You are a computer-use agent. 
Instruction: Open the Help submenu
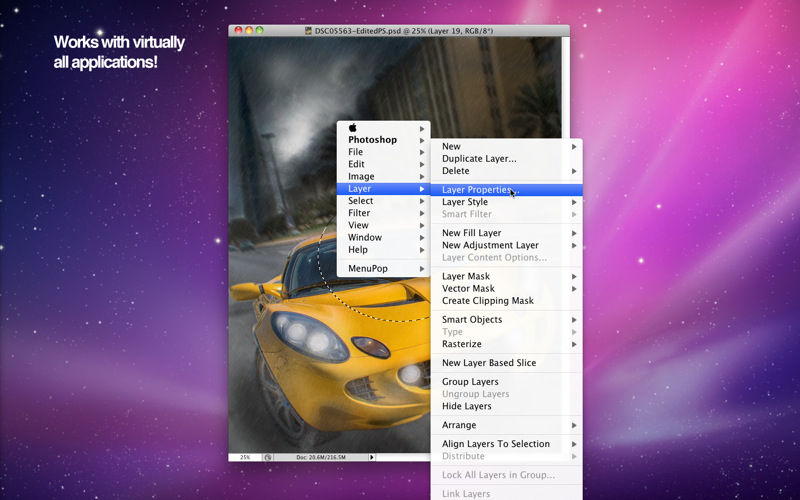click(383, 250)
